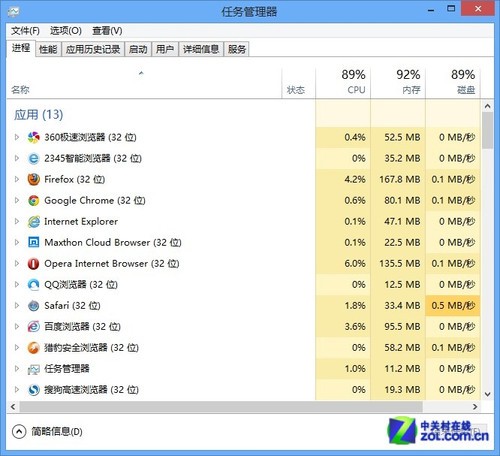Click the horizontal scrollbar left arrow
500x456 pixels.
[x=13, y=407]
